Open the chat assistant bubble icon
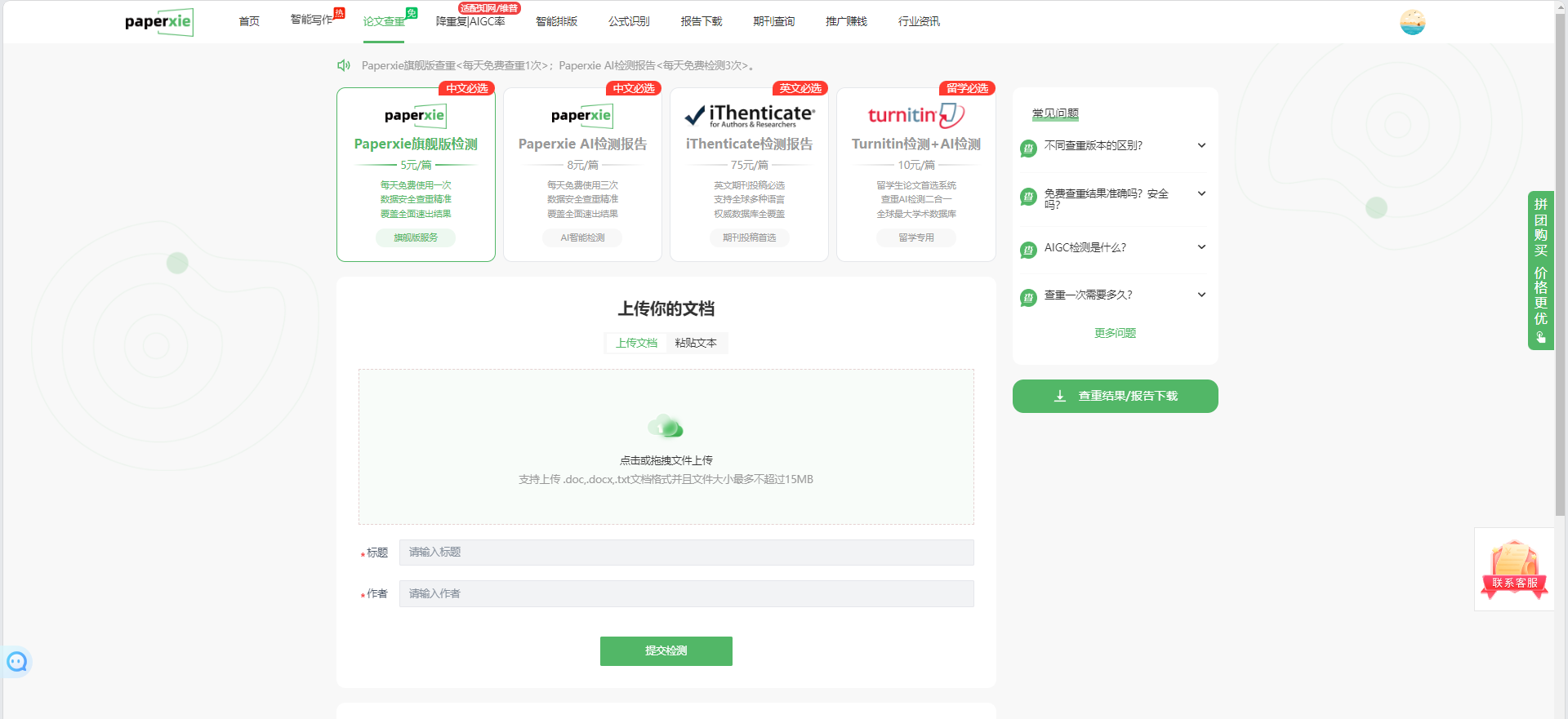1568x719 pixels. click(x=17, y=662)
